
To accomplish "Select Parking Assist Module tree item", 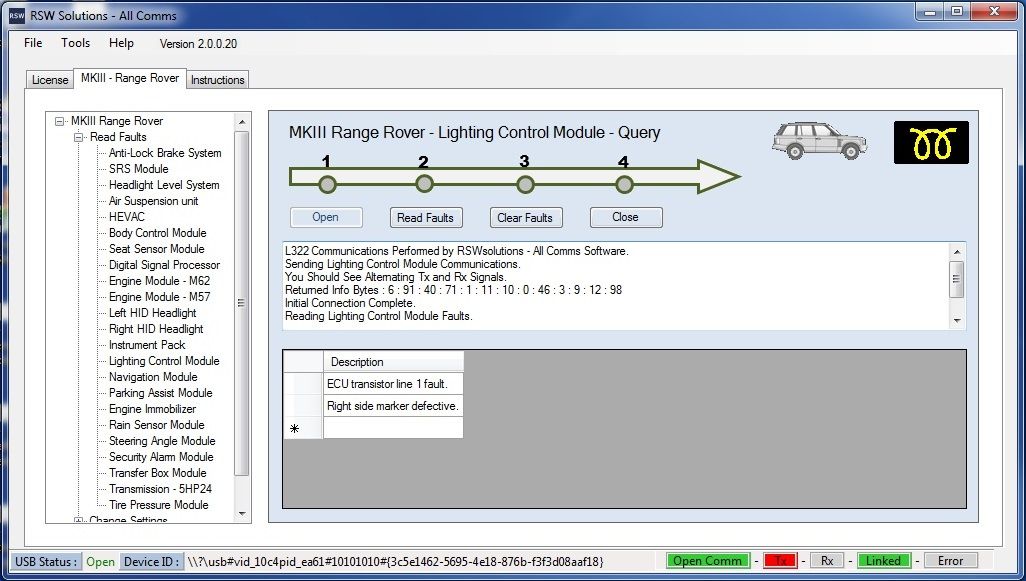I will pyautogui.click(x=161, y=393).
